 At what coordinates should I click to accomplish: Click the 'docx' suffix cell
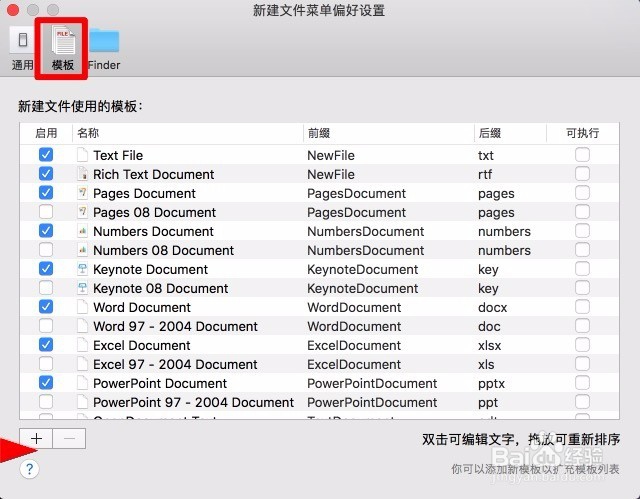click(493, 307)
